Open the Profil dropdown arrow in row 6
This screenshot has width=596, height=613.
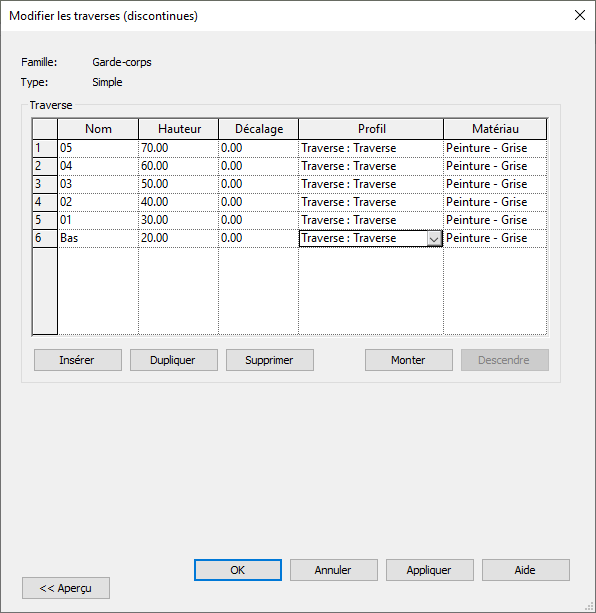(434, 238)
